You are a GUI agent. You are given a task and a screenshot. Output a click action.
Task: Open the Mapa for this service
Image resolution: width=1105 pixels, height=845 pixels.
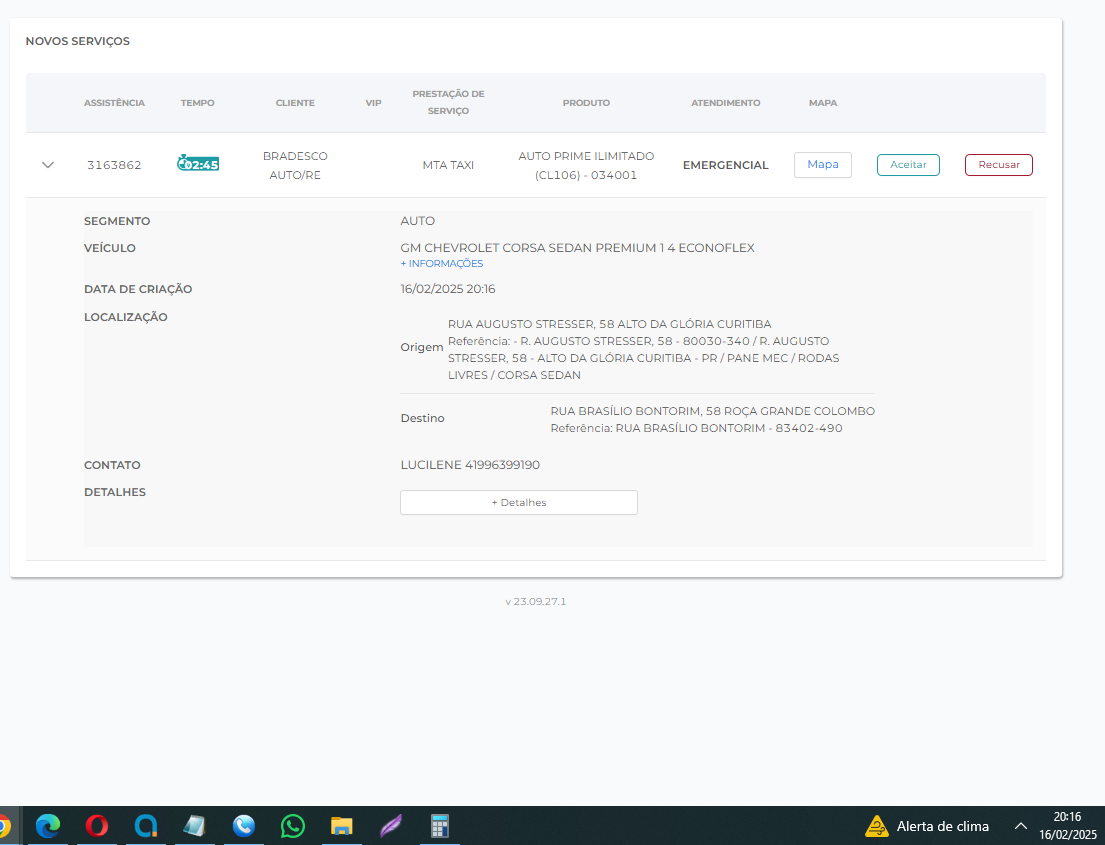click(822, 165)
